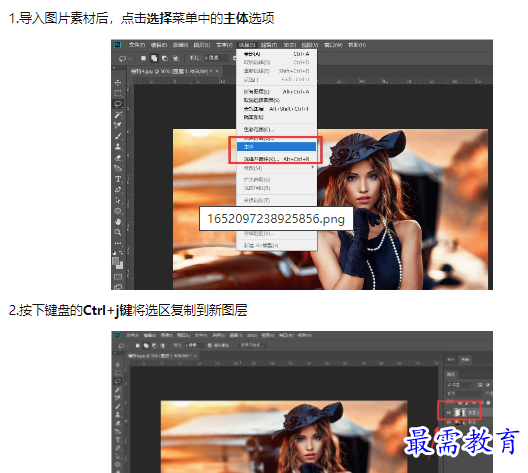Screen dimensions: 528x473
Task: Select the Magic Wand tool in second screenshot
Action: click(118, 390)
